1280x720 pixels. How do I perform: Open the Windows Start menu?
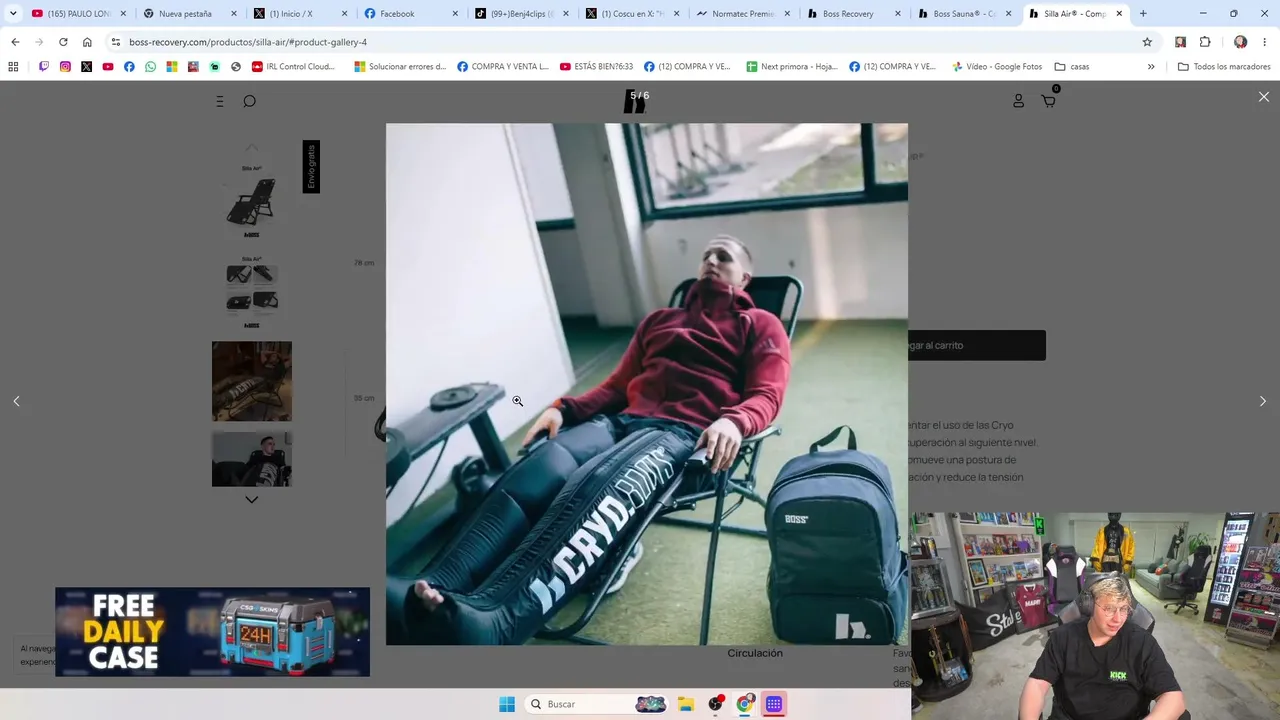click(x=507, y=704)
